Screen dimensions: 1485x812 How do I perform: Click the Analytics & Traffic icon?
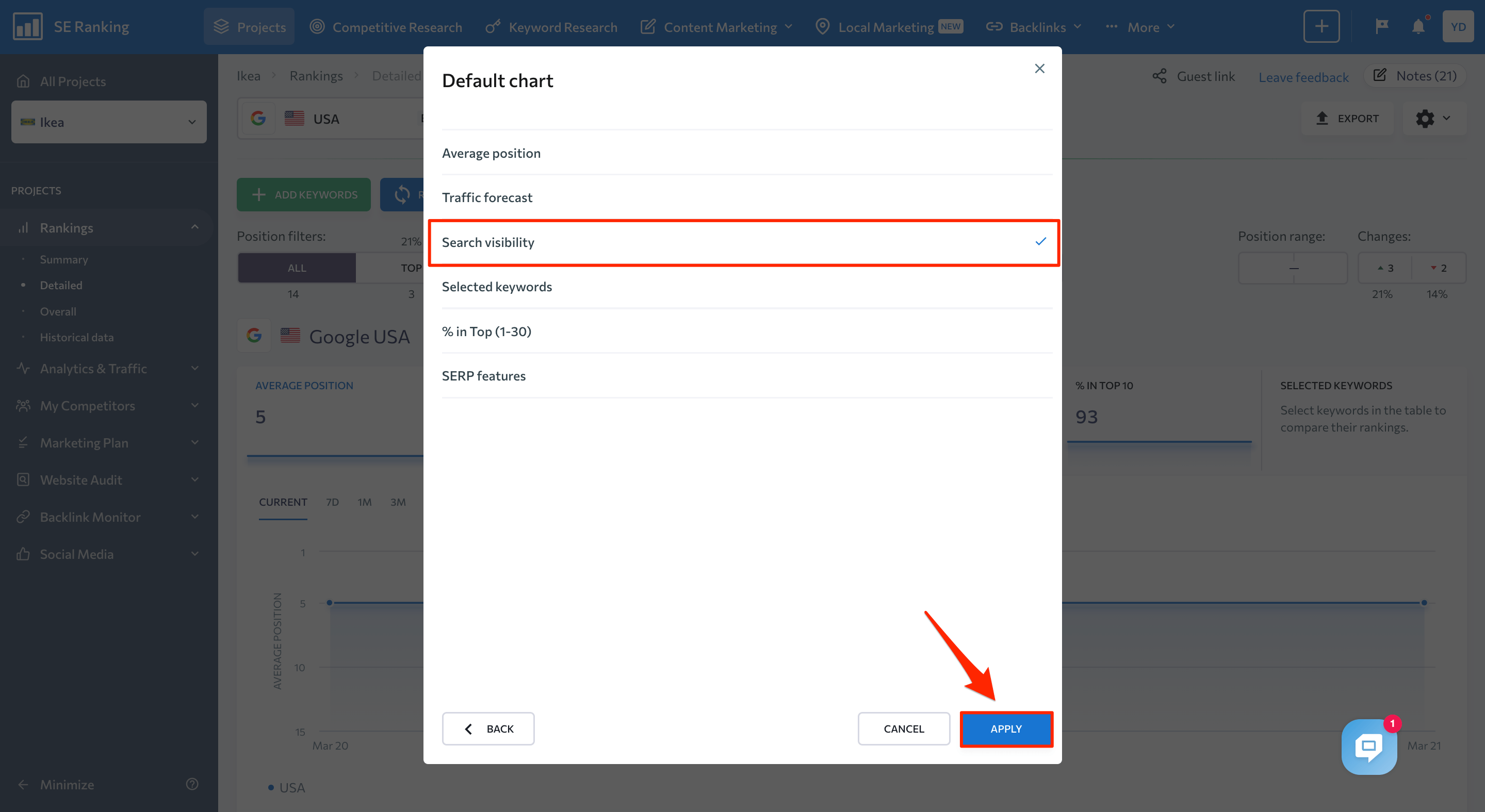point(23,368)
